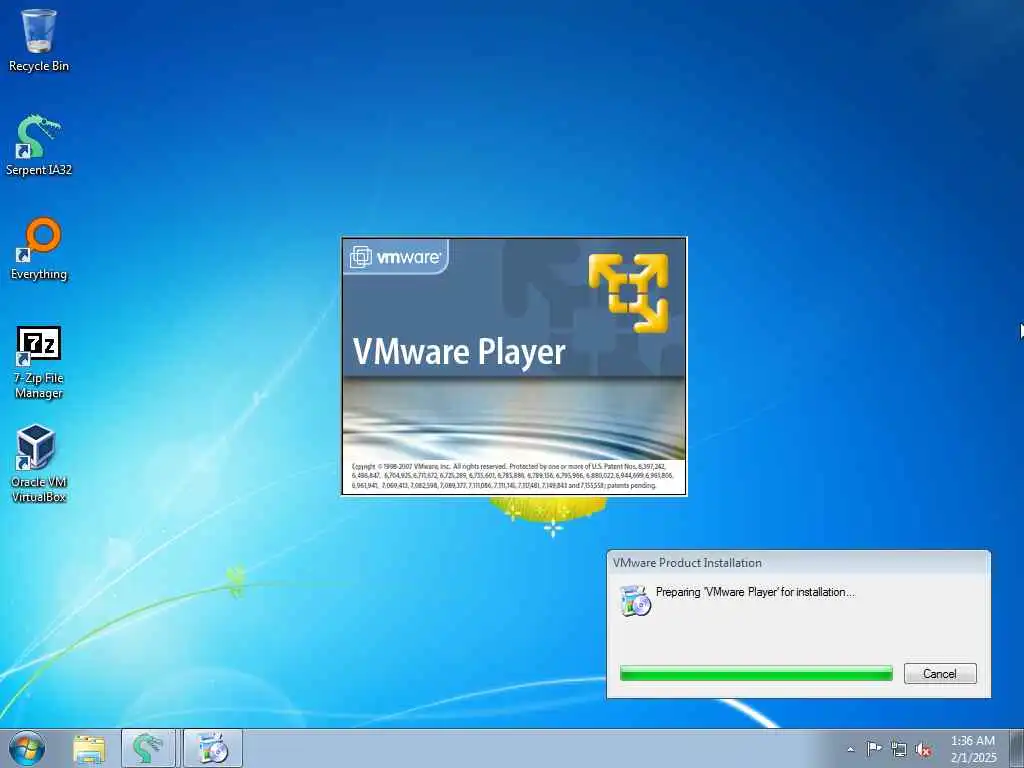1024x768 pixels.
Task: Click the Show desktop strip
Action: pos(1016,748)
